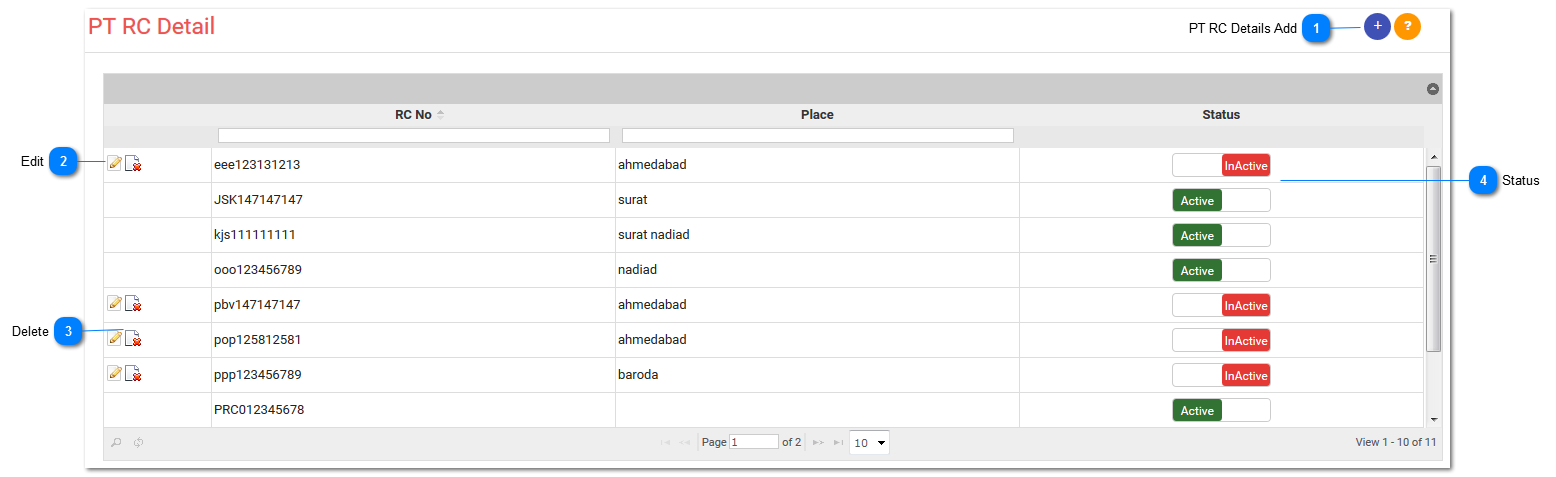
Task: Delete the eee123131213 record
Action: [x=133, y=164]
